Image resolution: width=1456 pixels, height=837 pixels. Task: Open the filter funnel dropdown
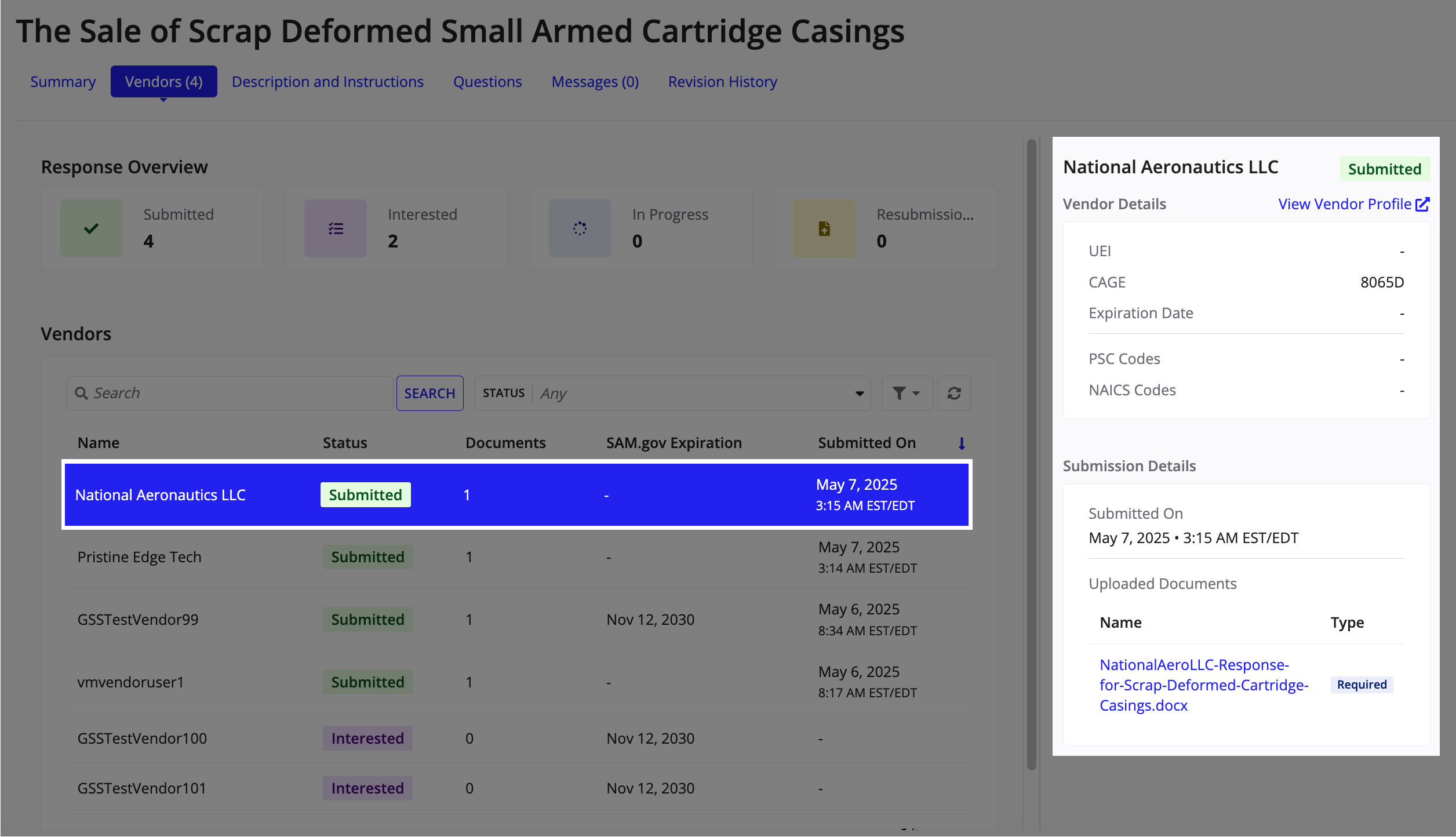(907, 394)
